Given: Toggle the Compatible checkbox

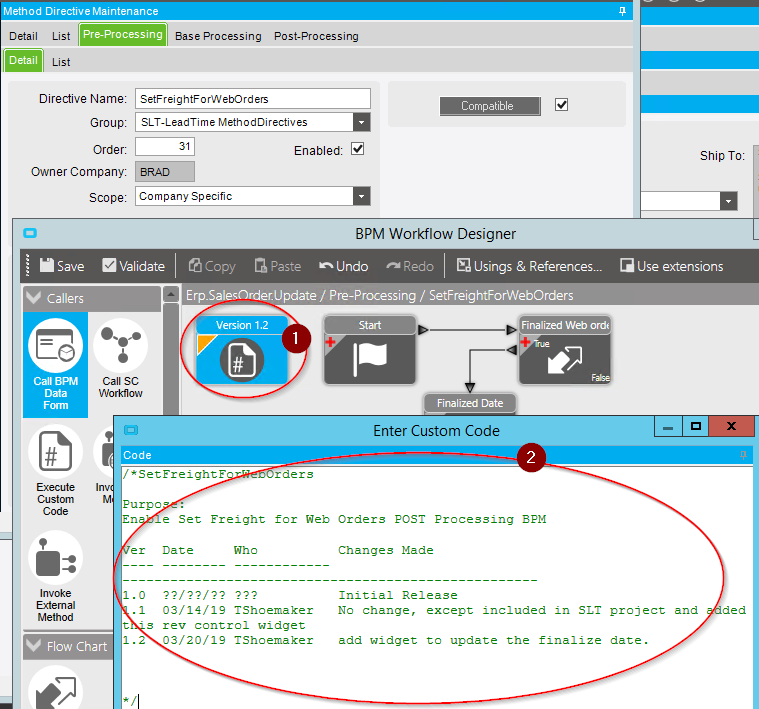Looking at the screenshot, I should tap(562, 105).
